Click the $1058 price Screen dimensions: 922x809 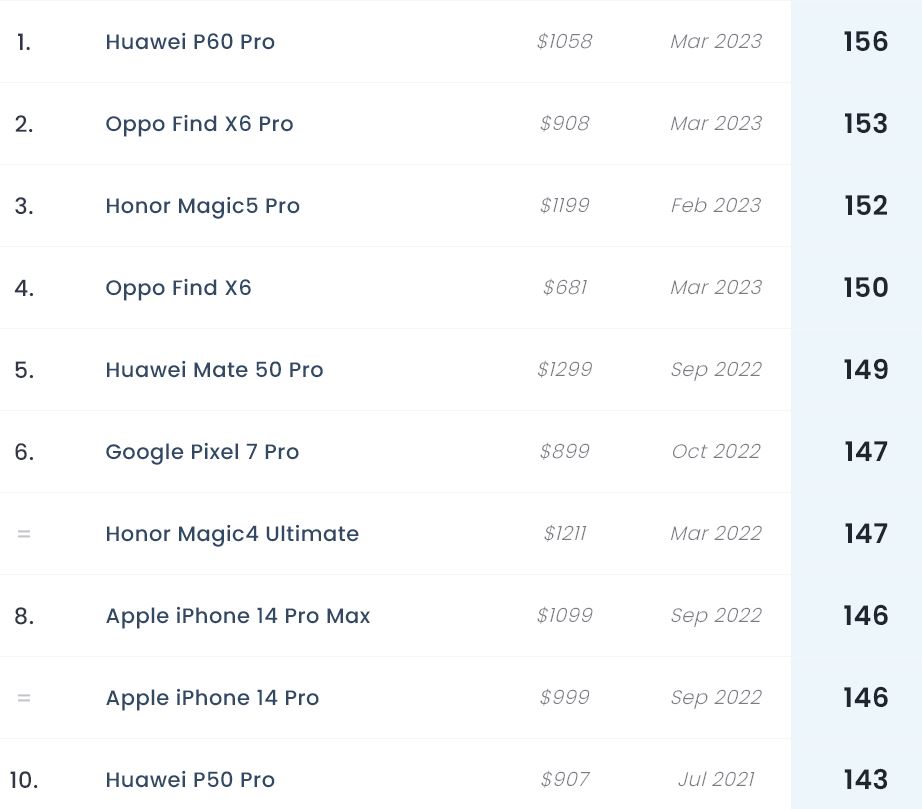pyautogui.click(x=564, y=42)
